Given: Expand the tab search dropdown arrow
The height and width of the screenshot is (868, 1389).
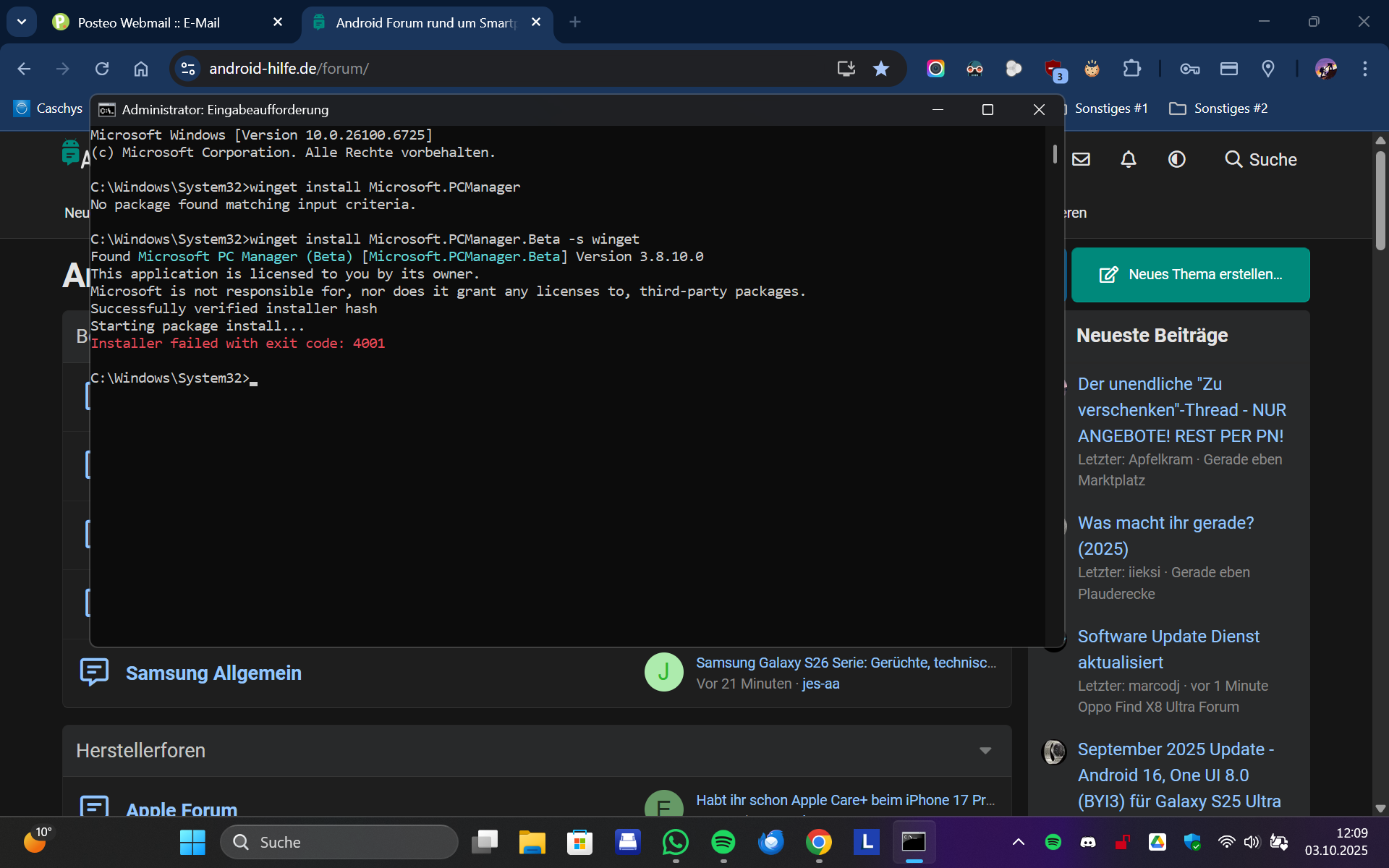Looking at the screenshot, I should tap(22, 22).
